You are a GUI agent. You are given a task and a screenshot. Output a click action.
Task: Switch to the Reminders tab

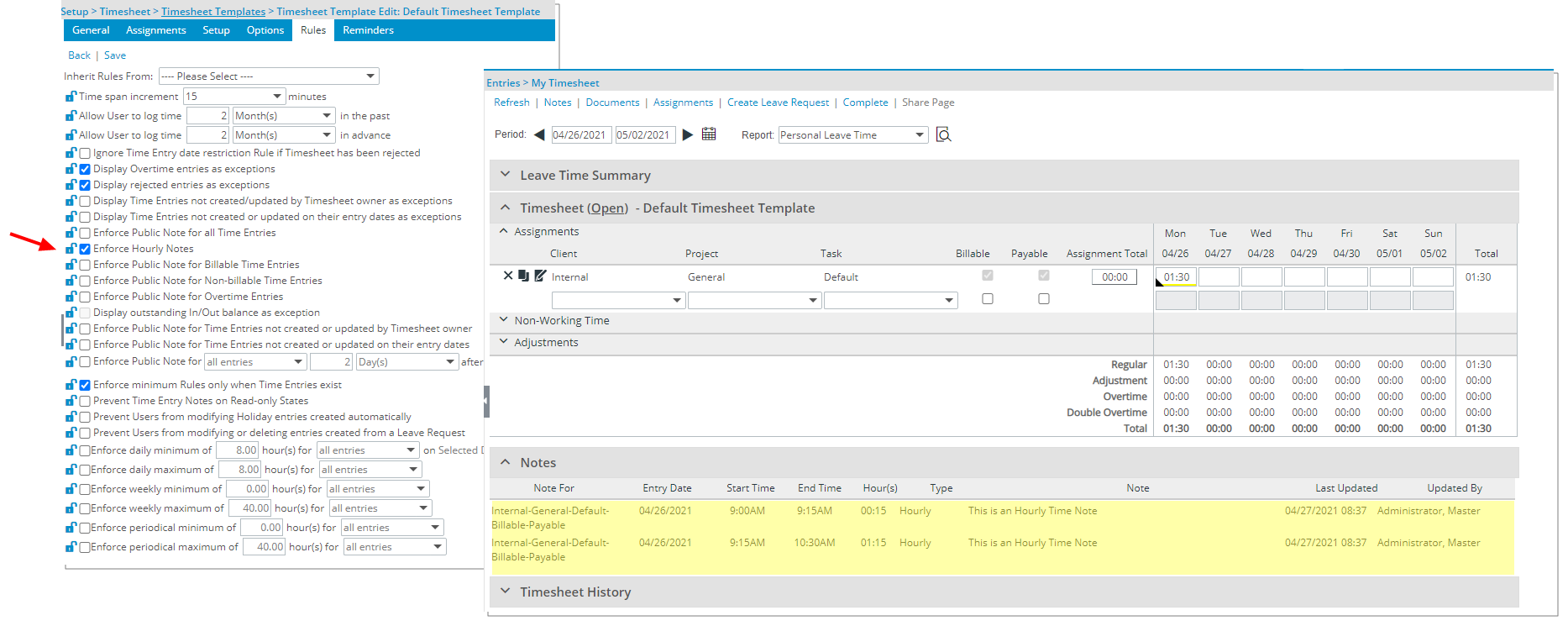point(368,30)
